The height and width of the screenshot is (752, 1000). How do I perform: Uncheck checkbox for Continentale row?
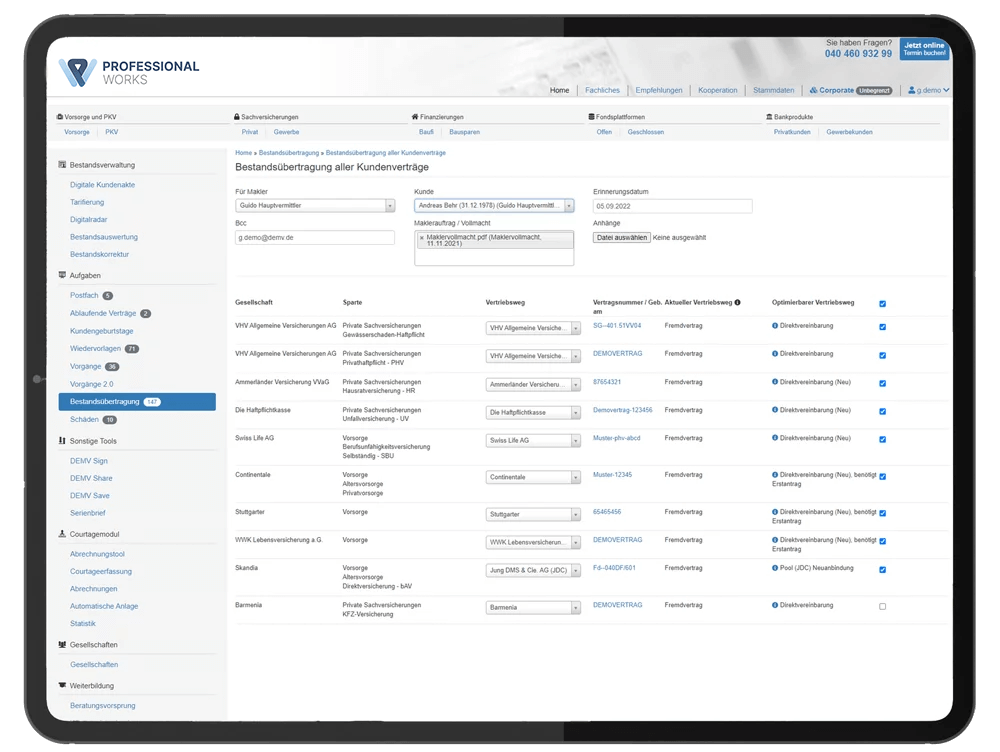(883, 476)
